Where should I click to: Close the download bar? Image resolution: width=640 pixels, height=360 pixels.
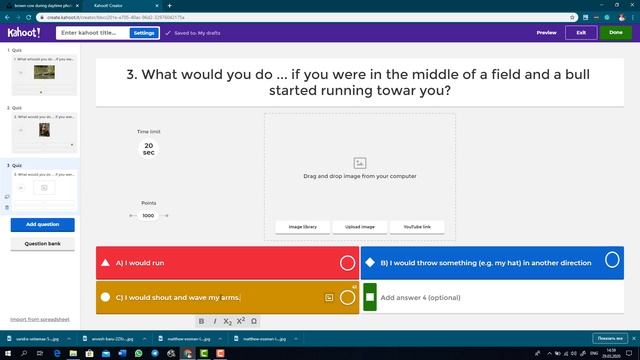click(x=634, y=338)
